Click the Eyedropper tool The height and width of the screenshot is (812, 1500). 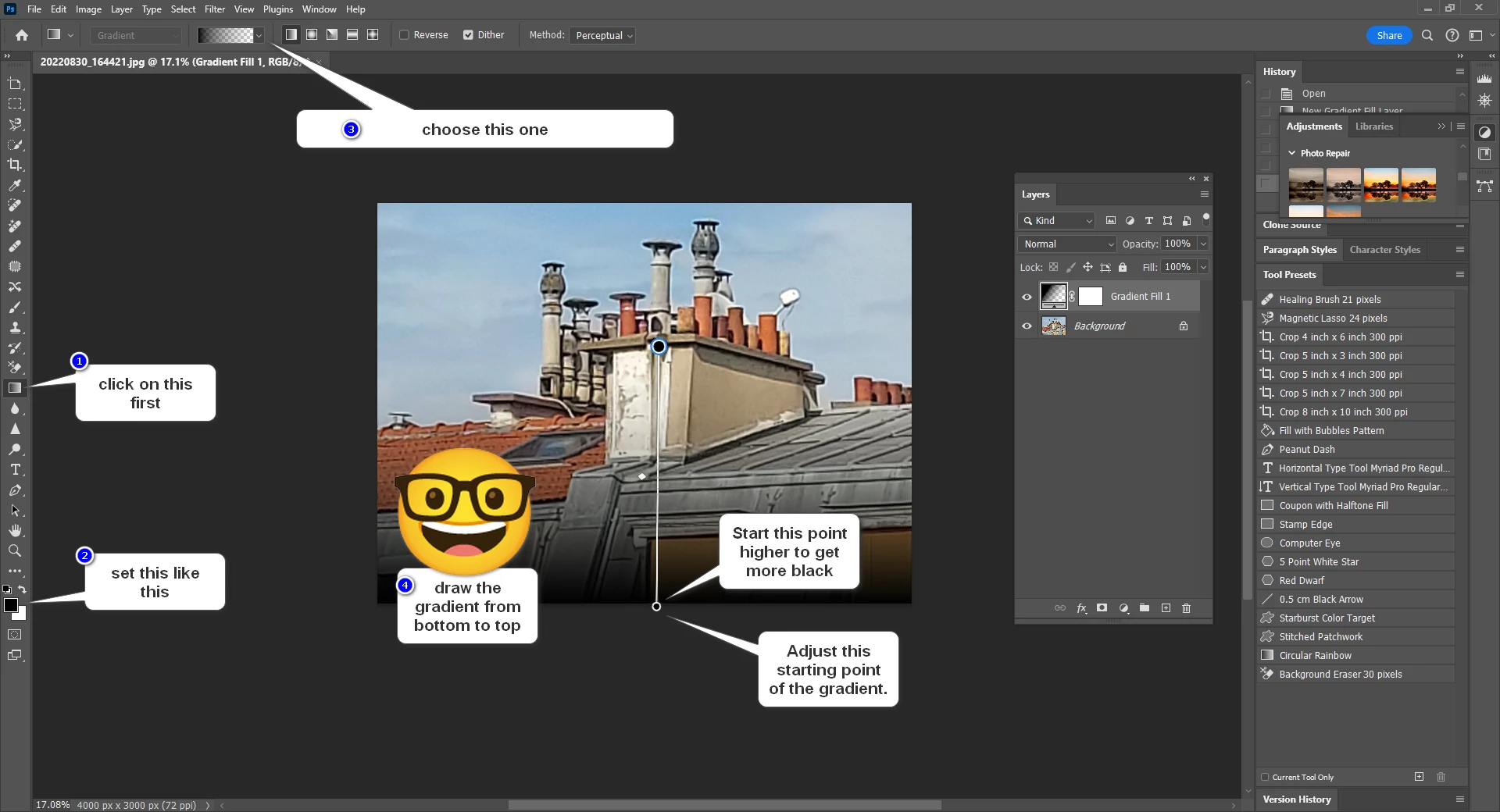click(x=15, y=186)
